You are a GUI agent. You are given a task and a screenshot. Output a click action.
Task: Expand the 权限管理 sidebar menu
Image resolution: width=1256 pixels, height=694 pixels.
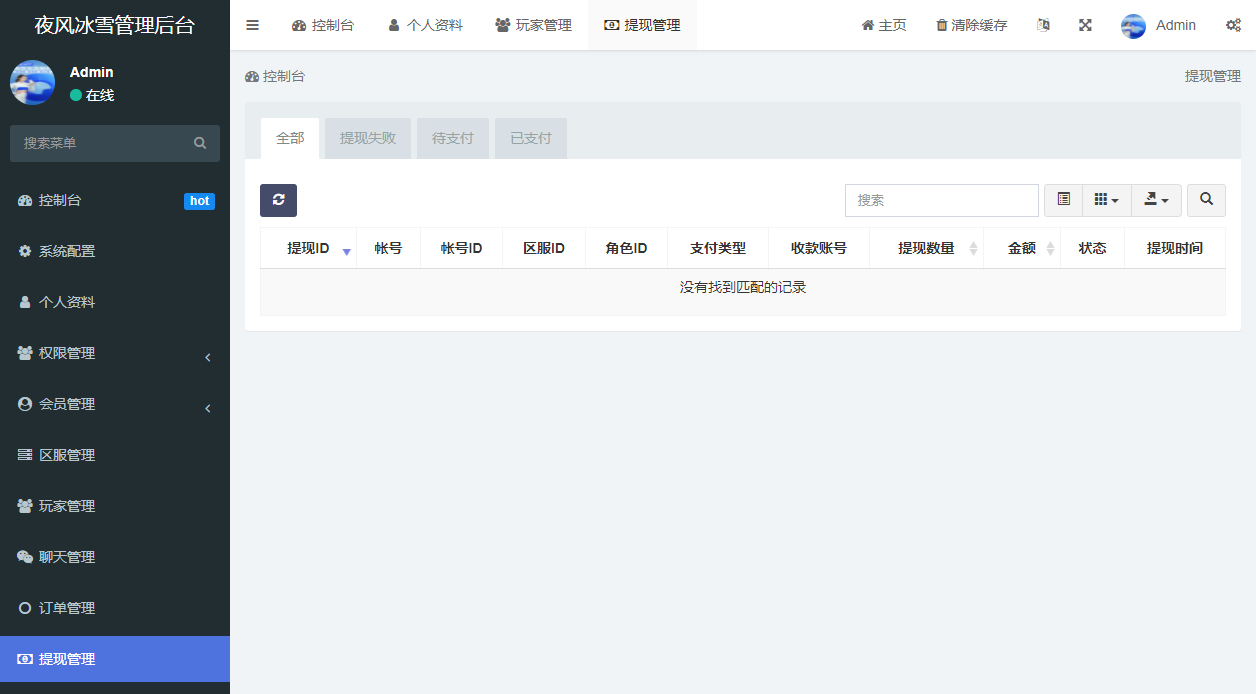coord(115,353)
